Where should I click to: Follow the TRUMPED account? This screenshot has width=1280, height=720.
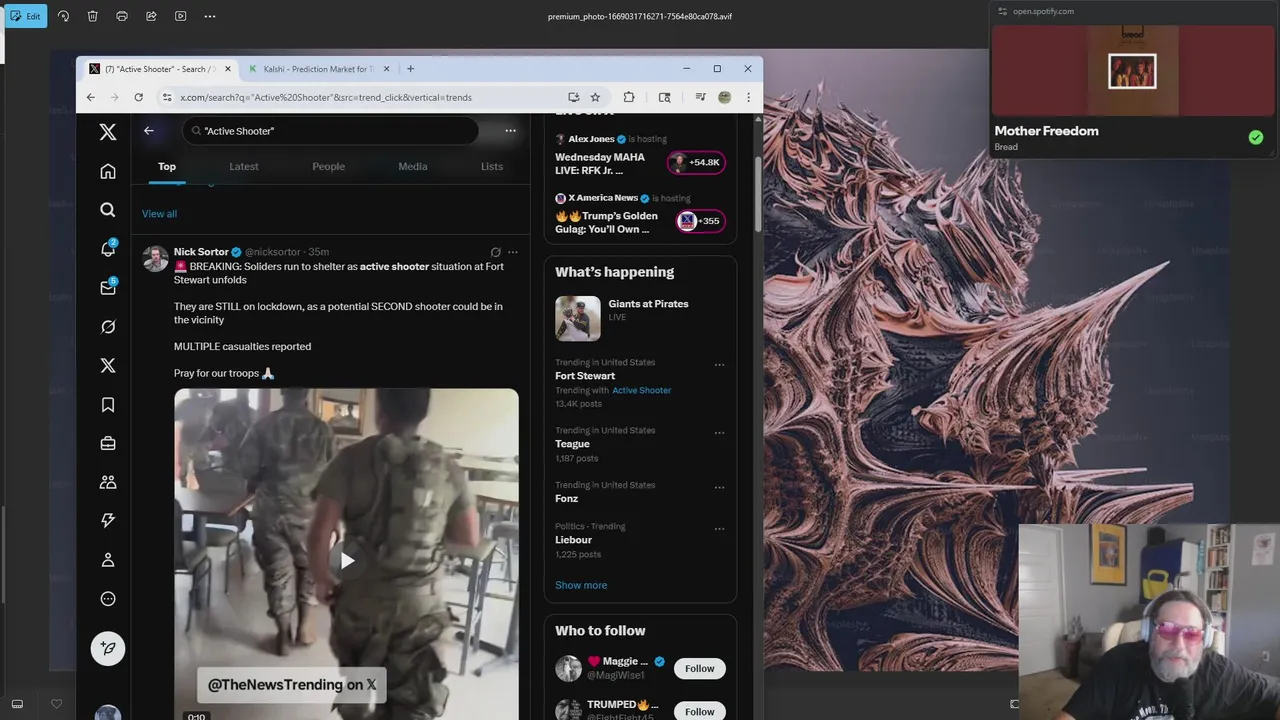tap(700, 711)
